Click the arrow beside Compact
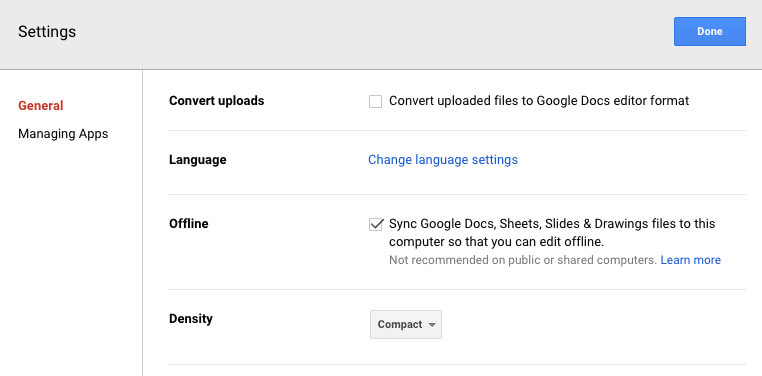 tap(432, 325)
